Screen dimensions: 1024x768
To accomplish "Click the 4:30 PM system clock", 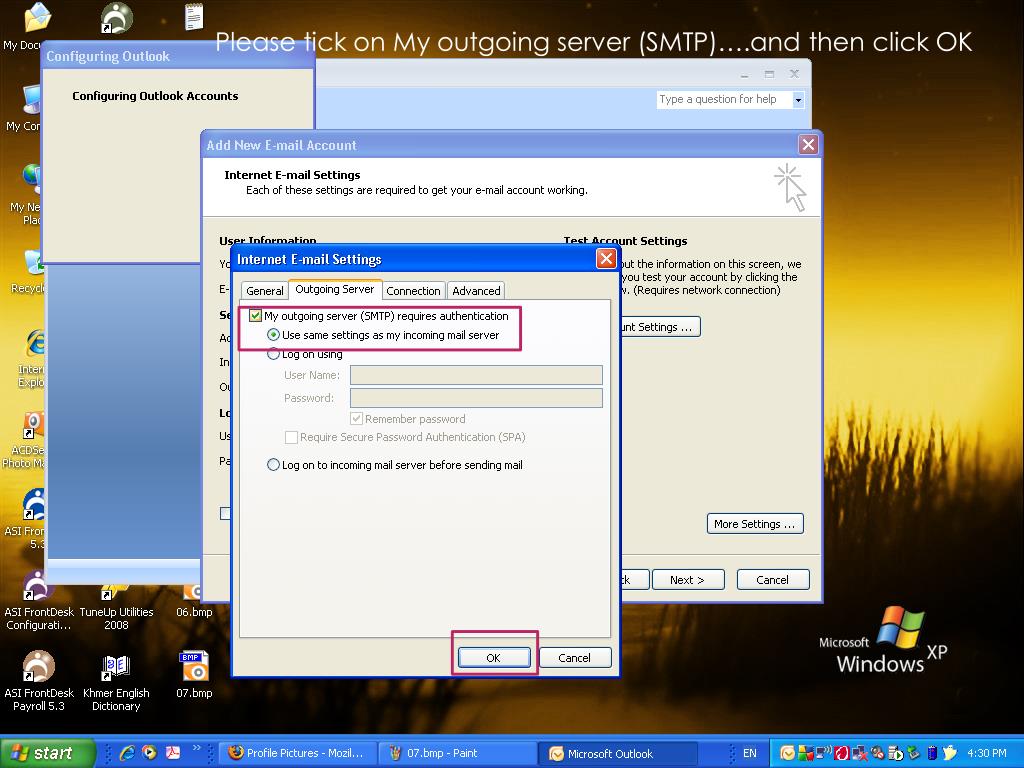I will [987, 753].
